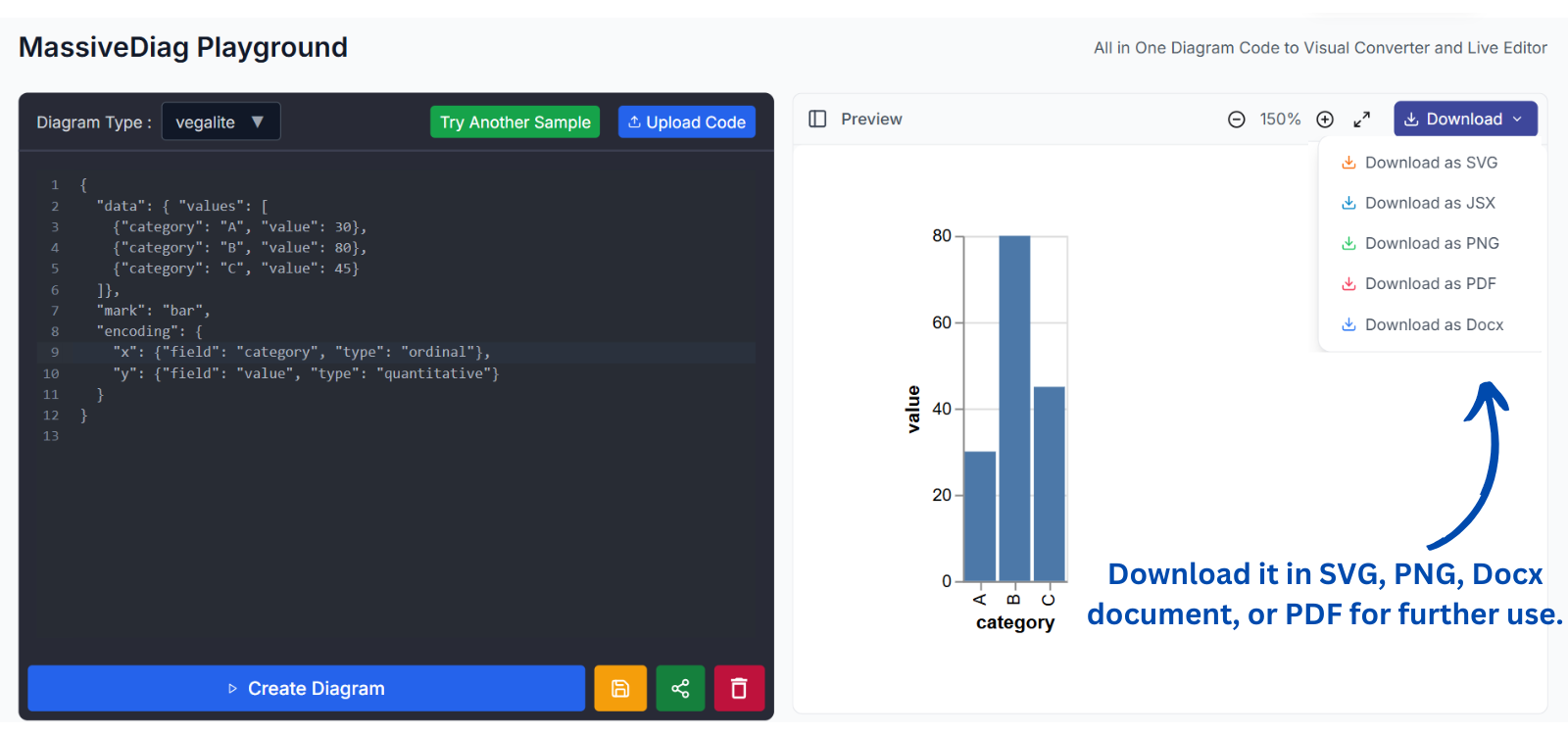The image size is (1568, 735).
Task: Click the MassiveDiag Playground title
Action: click(x=183, y=47)
